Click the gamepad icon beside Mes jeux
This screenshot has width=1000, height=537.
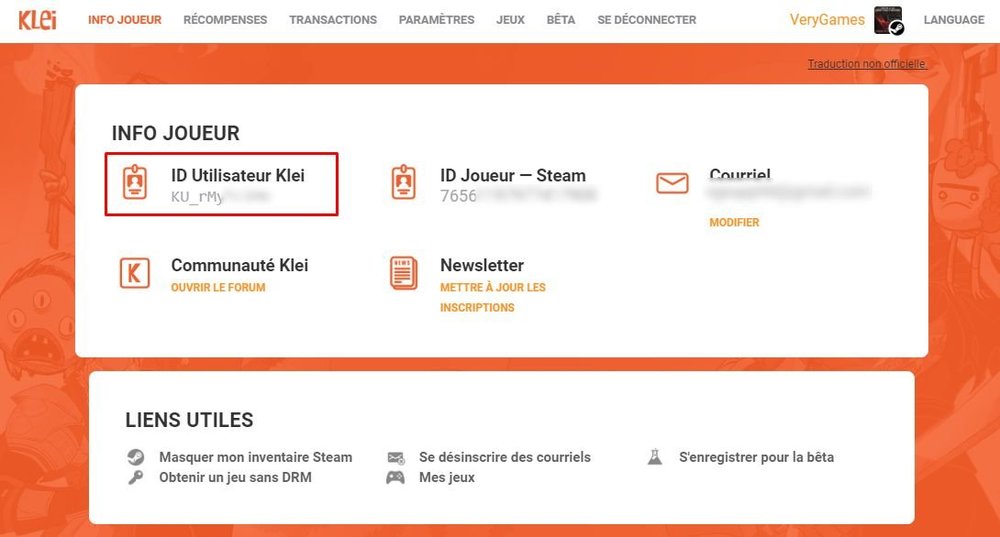[395, 478]
